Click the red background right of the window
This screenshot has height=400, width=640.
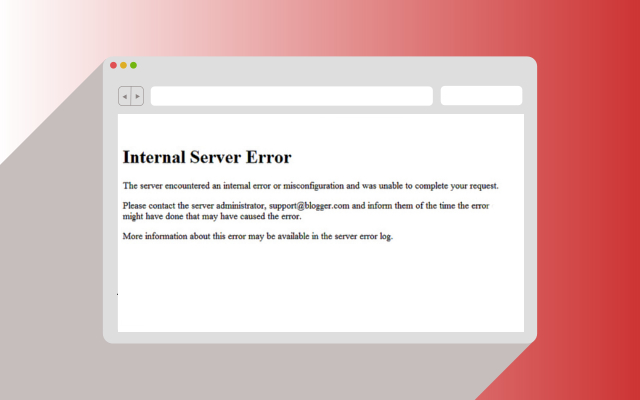(590, 200)
